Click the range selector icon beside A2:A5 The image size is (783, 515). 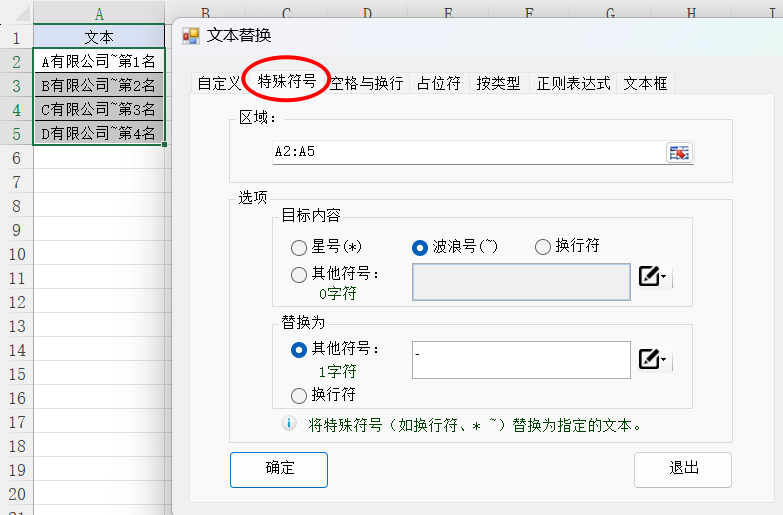tap(679, 153)
